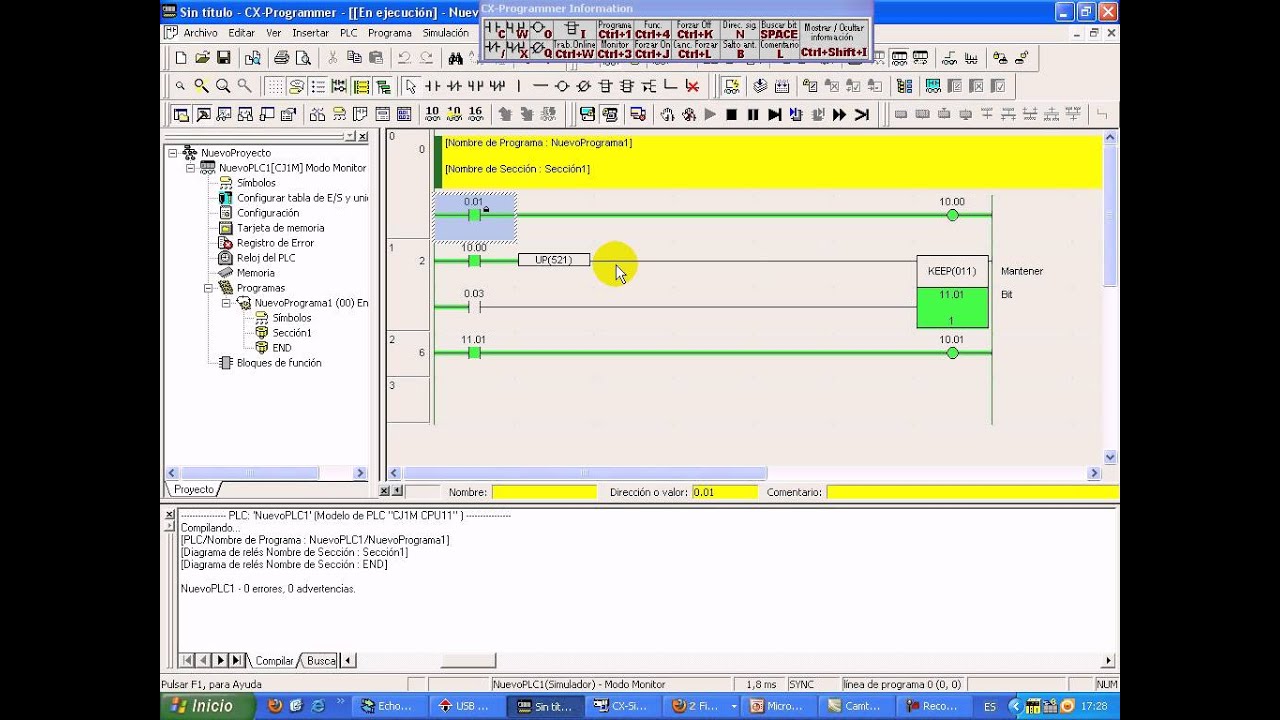Switch to the Compilar output tab
Screen dimensions: 1280x720
pyautogui.click(x=274, y=660)
